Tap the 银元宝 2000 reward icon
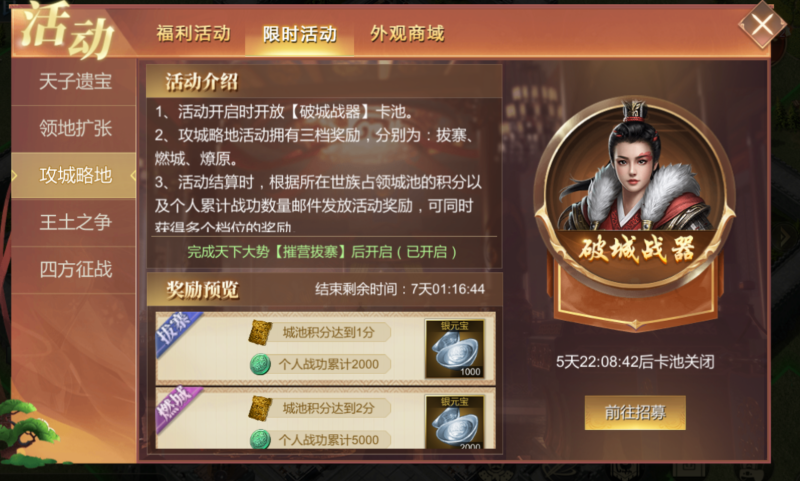The width and height of the screenshot is (800, 481). (455, 422)
